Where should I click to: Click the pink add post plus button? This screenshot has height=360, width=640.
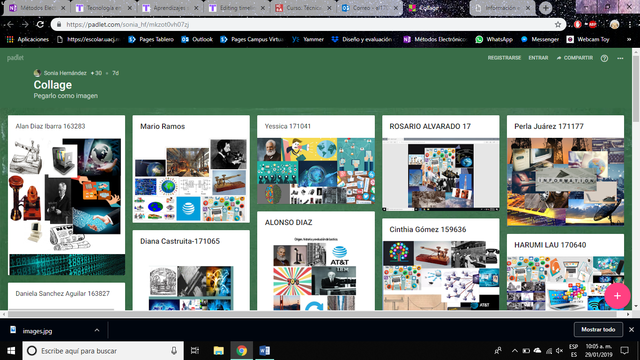click(617, 296)
